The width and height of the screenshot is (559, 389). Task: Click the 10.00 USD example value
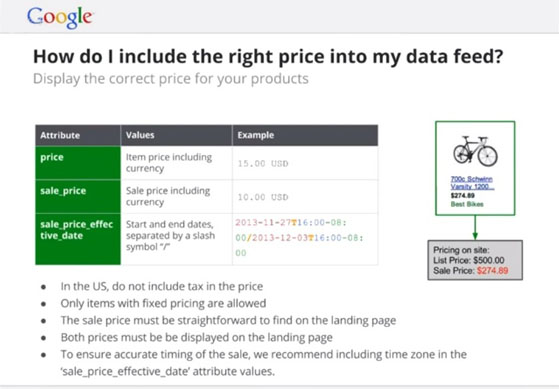(263, 197)
